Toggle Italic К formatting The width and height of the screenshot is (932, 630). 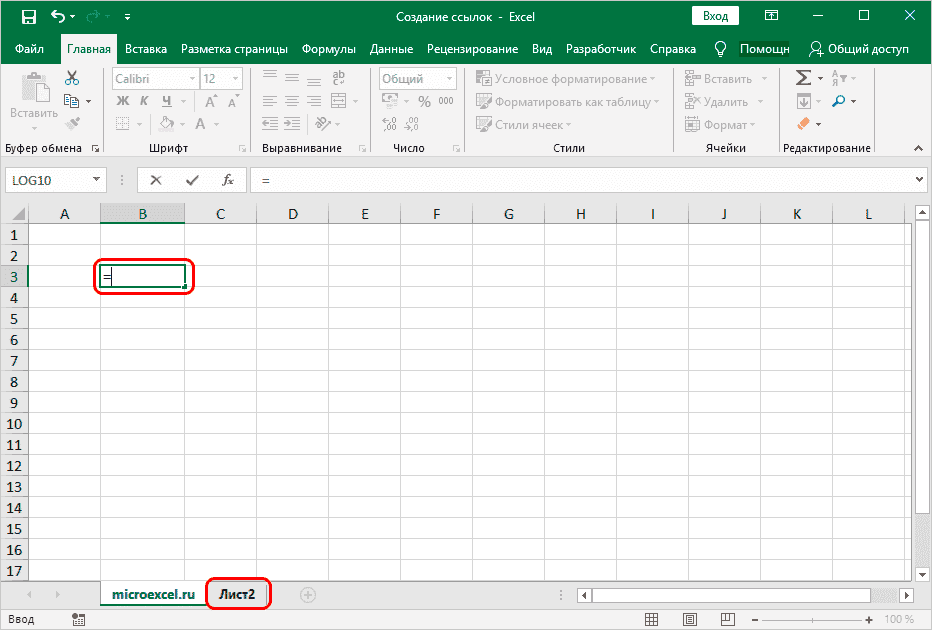146,101
